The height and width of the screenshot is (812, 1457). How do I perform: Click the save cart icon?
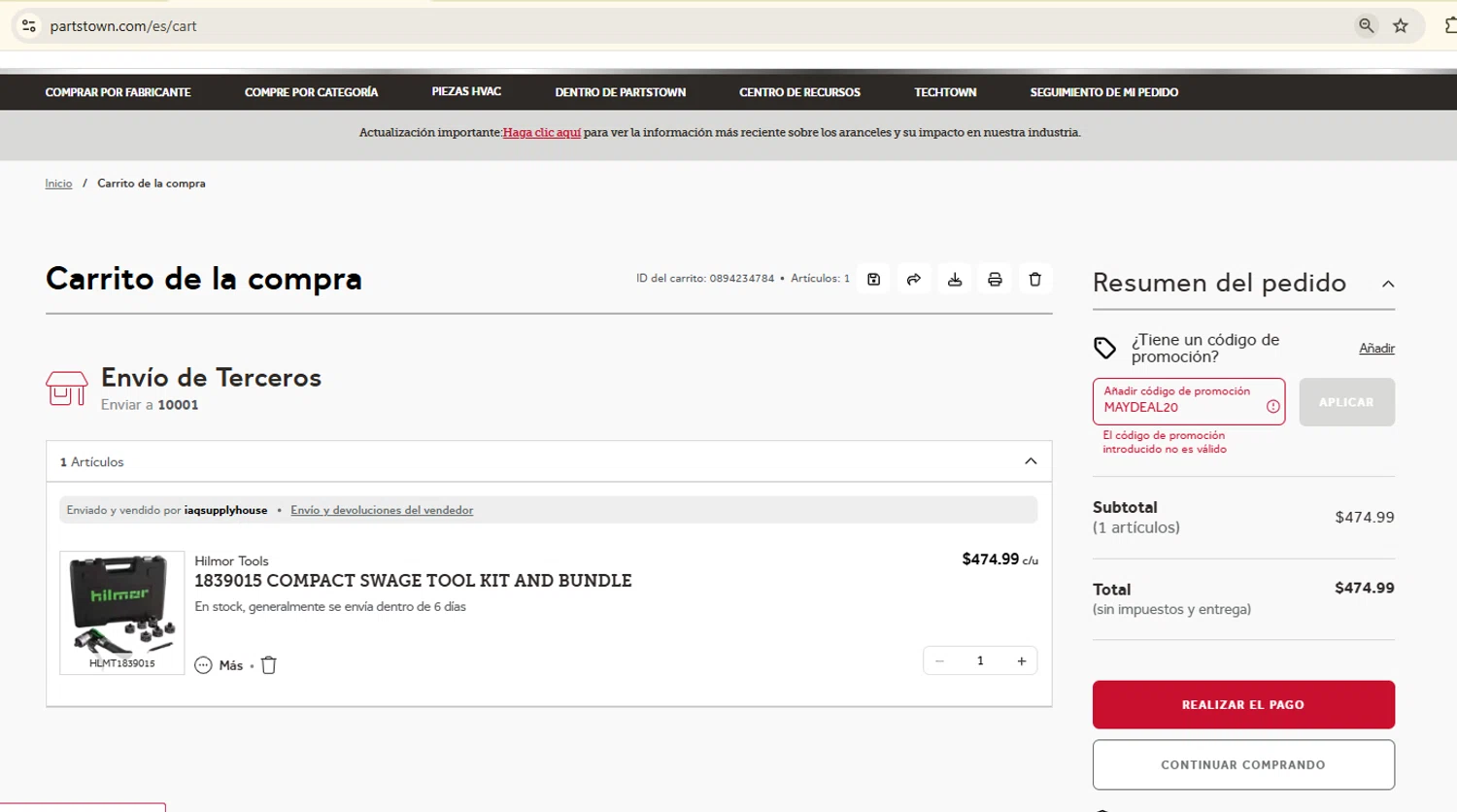(x=873, y=280)
